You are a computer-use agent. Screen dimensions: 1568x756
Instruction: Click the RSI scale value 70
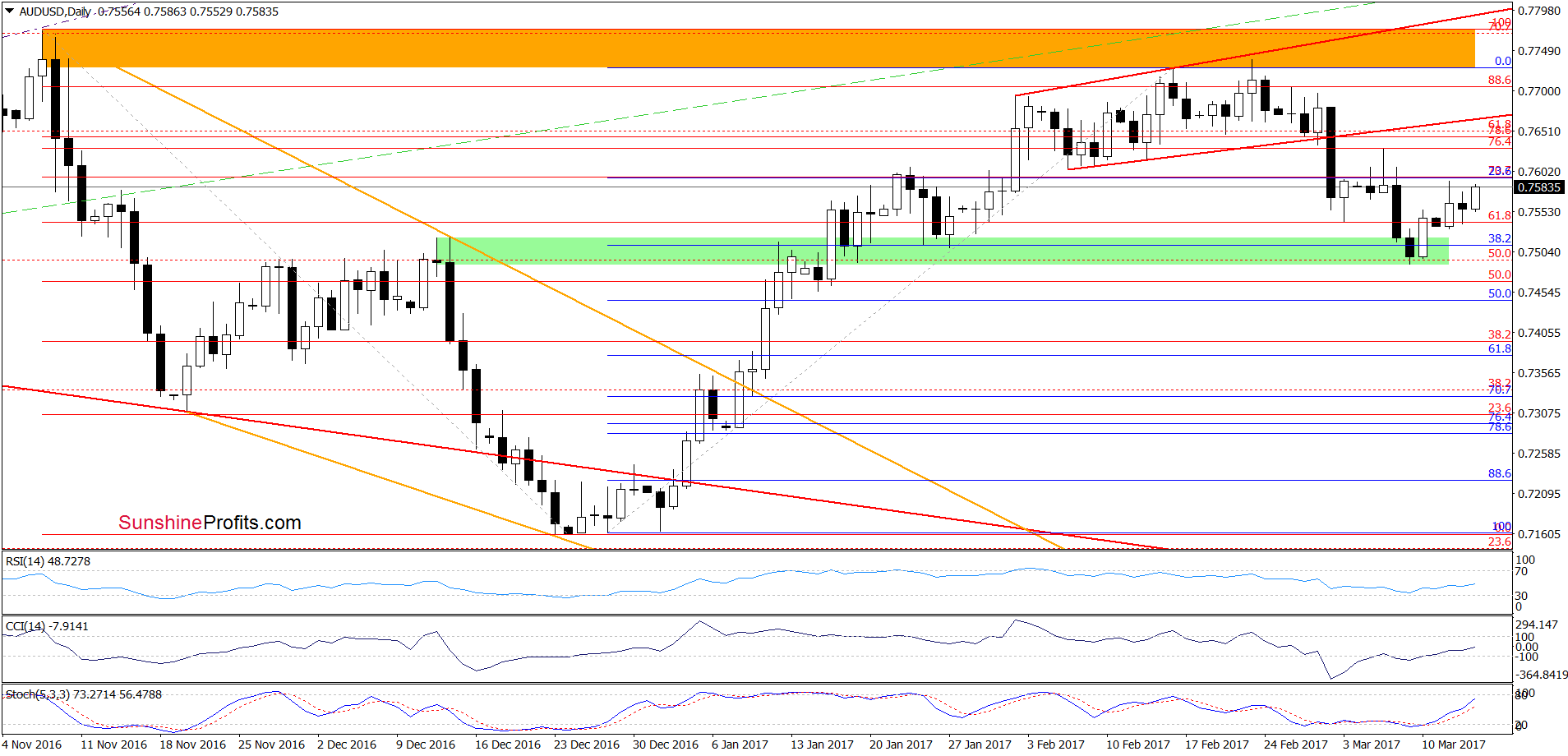click(x=1522, y=571)
